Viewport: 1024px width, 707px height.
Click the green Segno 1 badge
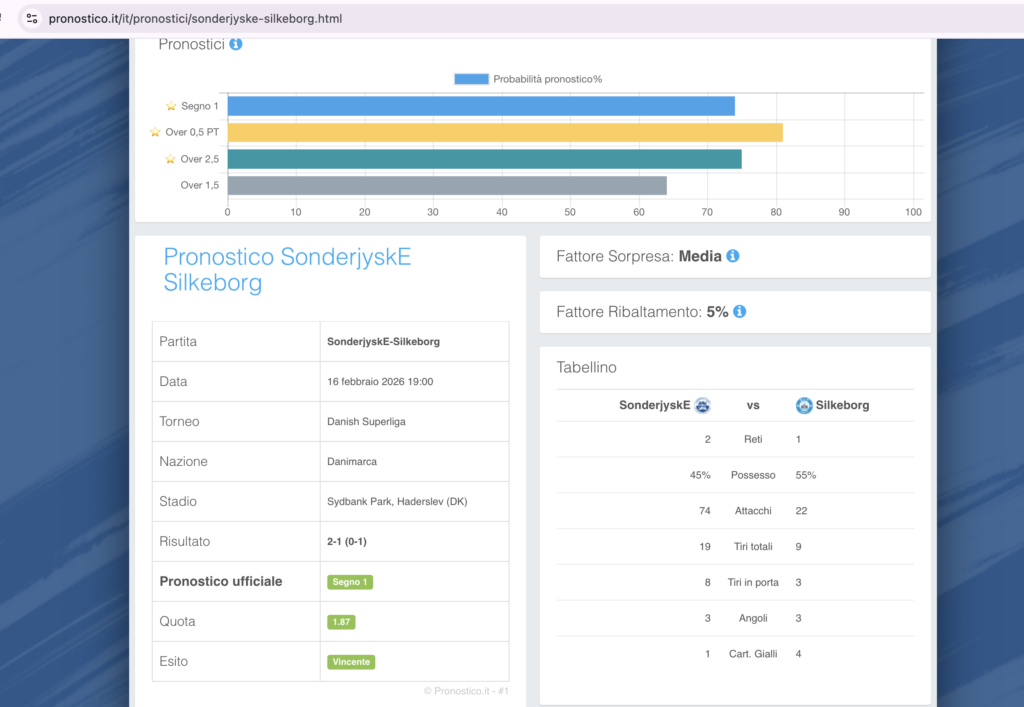tap(350, 582)
